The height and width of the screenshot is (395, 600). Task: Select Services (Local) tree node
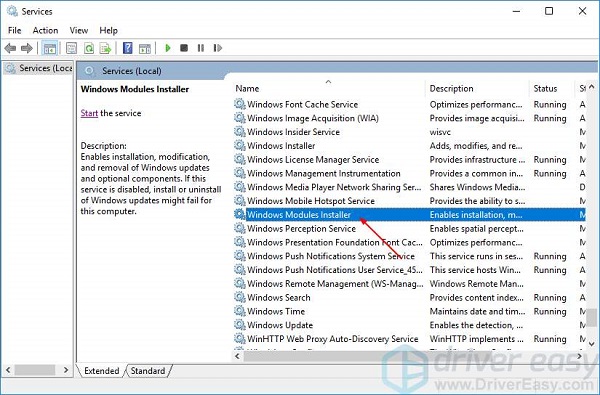coord(38,68)
